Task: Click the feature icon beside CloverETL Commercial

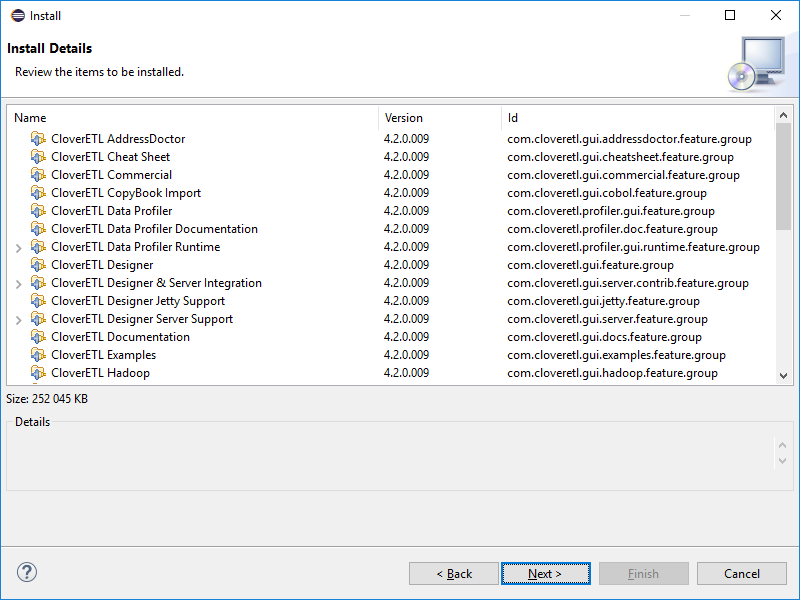Action: 38,174
